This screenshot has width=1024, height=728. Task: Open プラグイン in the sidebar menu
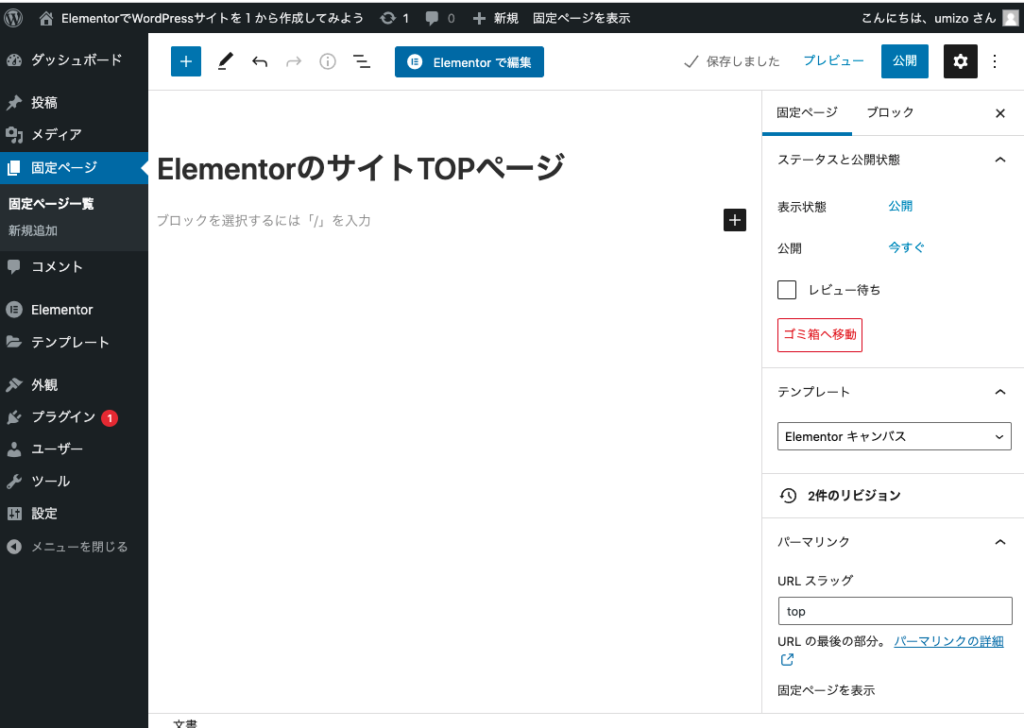tap(63, 417)
